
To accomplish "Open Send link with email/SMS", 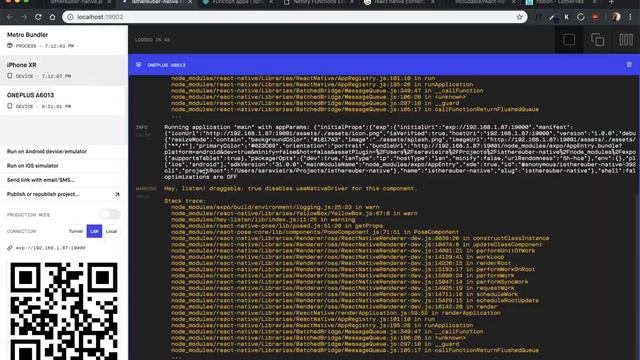I will coord(41,180).
